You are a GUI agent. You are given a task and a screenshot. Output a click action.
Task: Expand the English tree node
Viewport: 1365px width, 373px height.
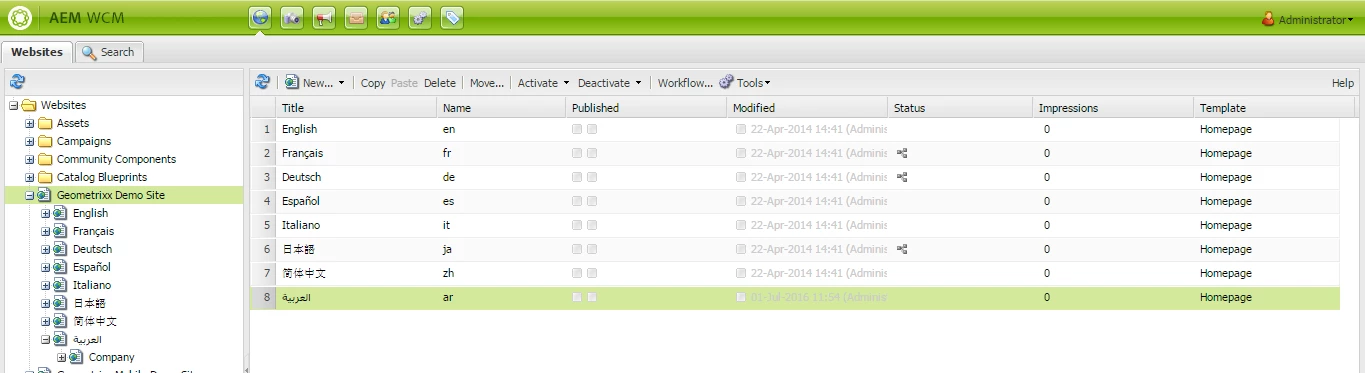pyautogui.click(x=45, y=213)
